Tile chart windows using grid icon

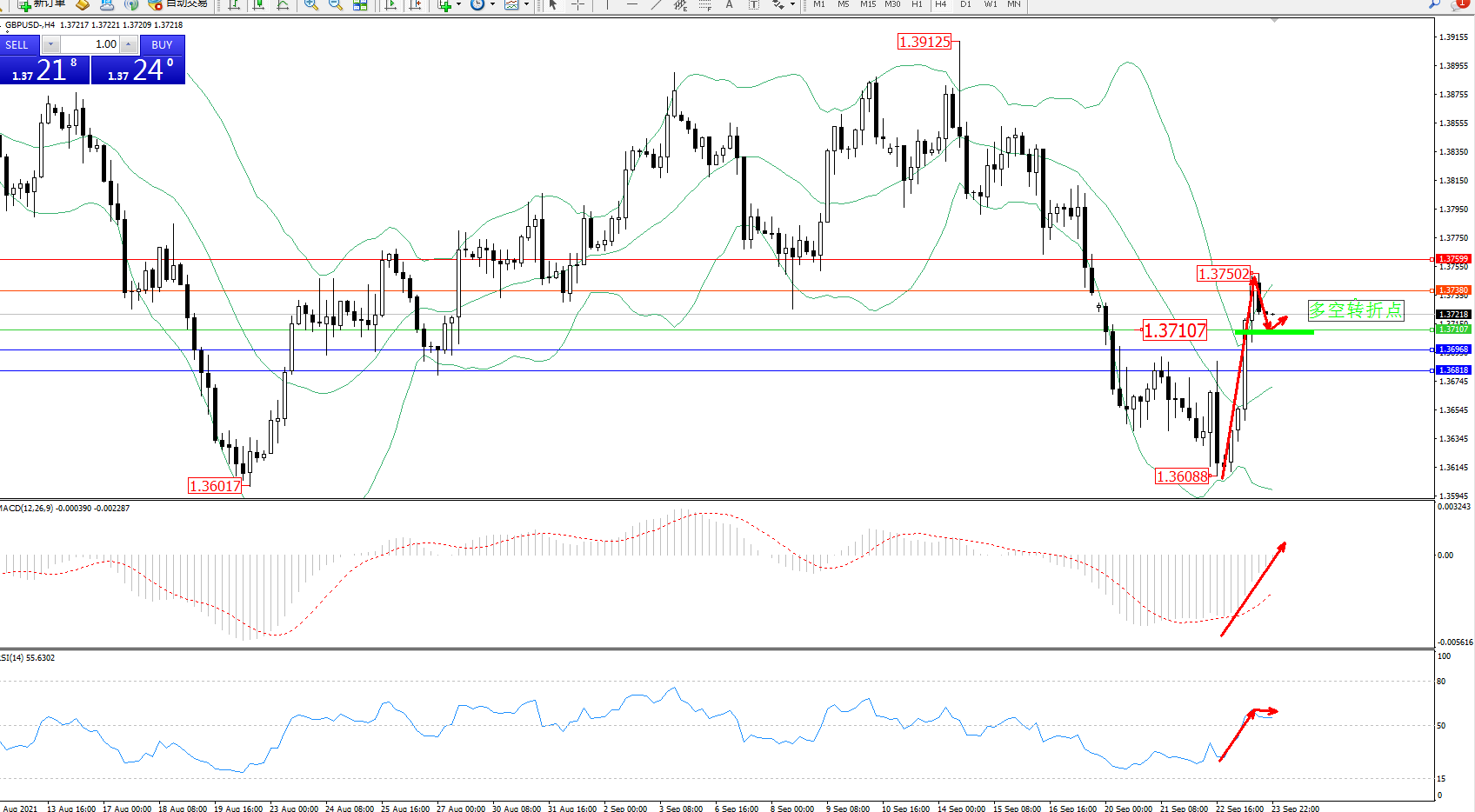pyautogui.click(x=360, y=4)
